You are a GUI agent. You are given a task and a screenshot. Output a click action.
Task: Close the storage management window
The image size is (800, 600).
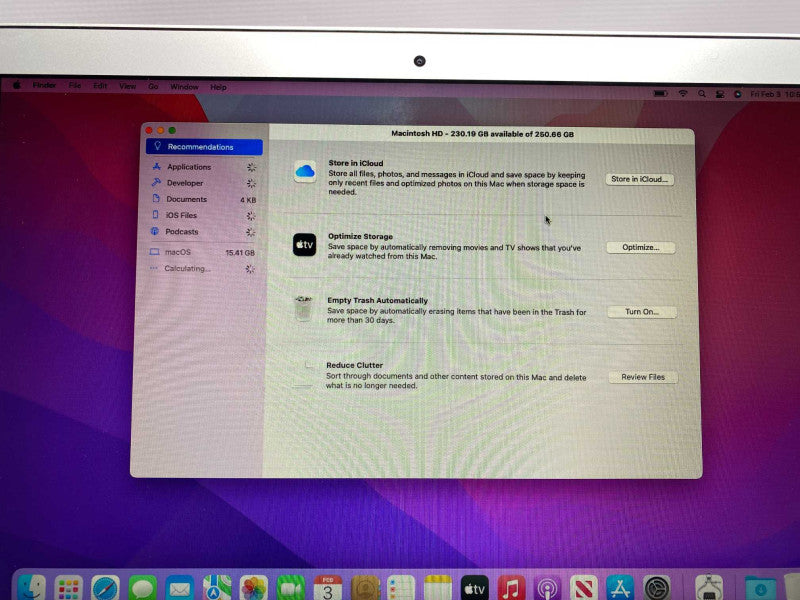(149, 131)
